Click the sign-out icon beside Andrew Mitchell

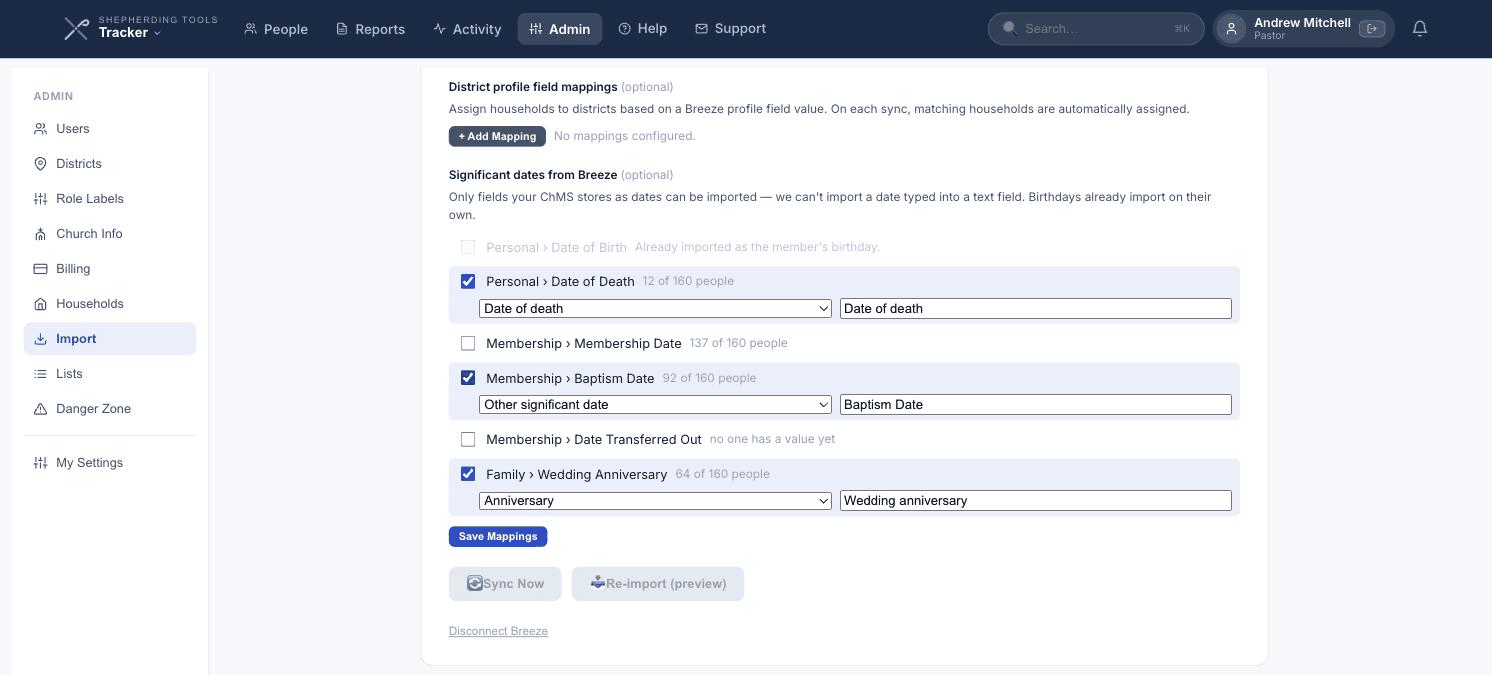tap(1372, 29)
